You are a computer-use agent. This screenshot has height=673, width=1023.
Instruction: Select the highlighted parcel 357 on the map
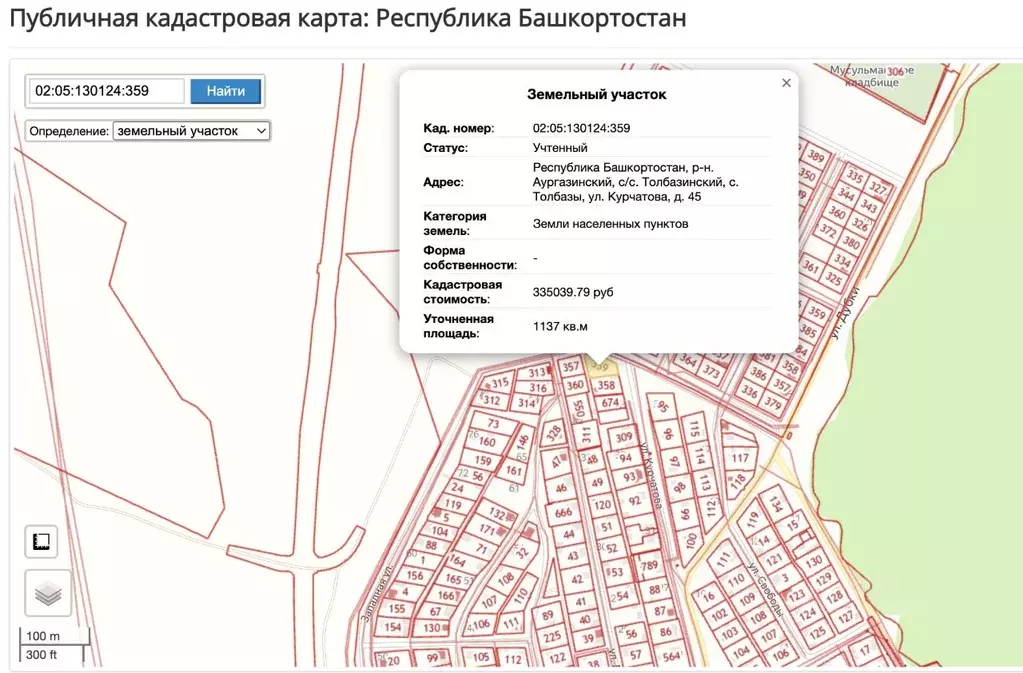pyautogui.click(x=572, y=367)
